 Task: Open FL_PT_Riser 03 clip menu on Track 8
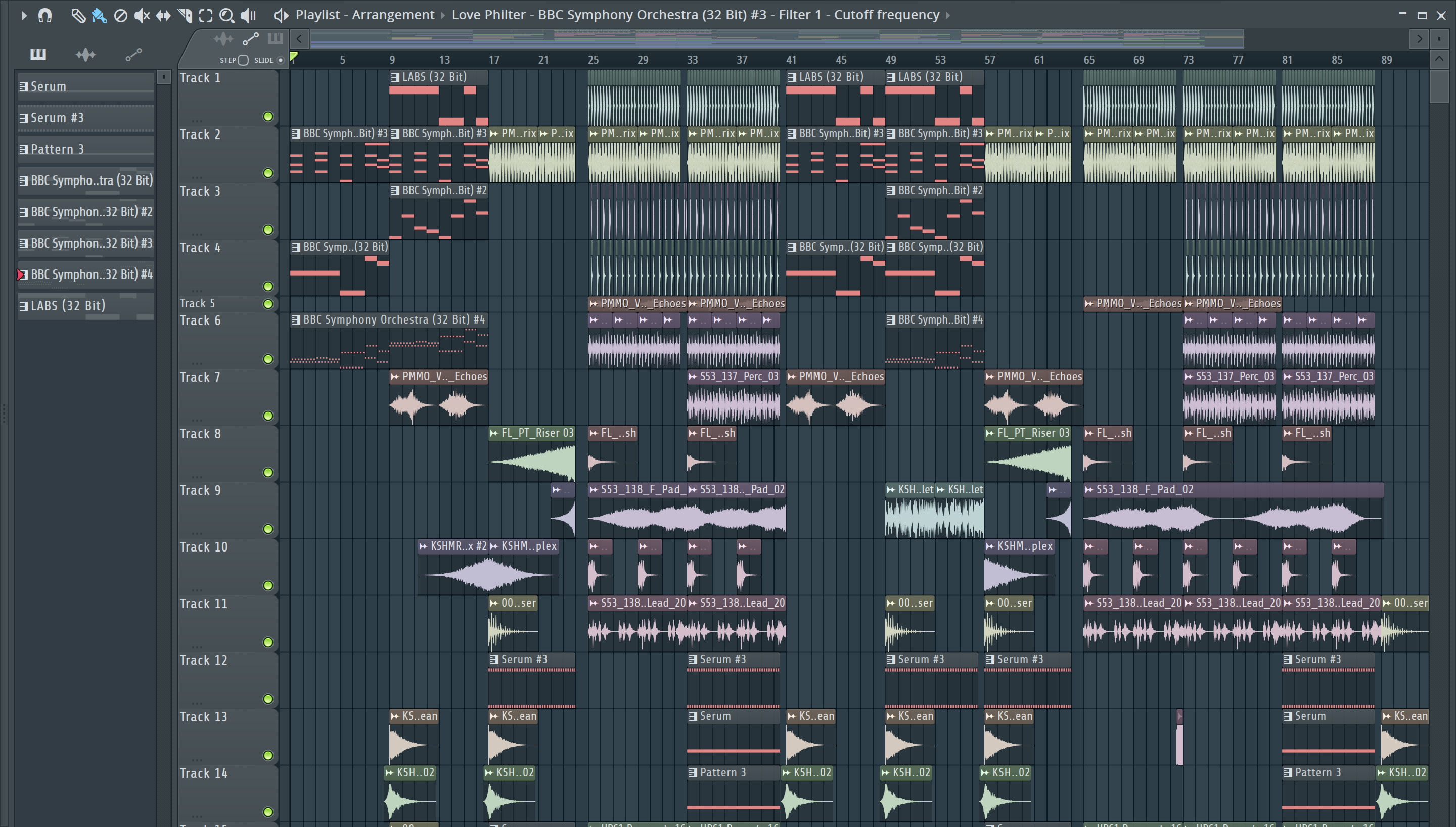pyautogui.click(x=494, y=433)
